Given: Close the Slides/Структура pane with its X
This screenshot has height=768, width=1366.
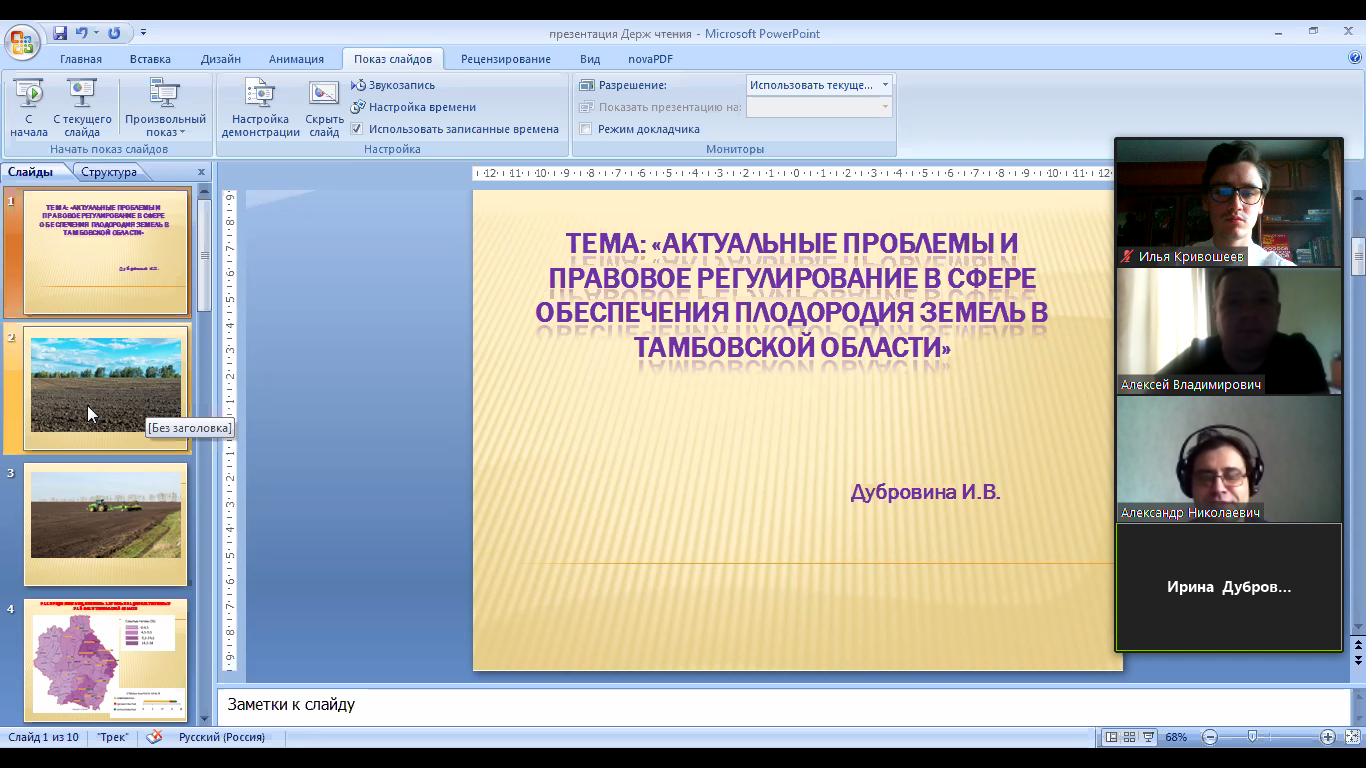Looking at the screenshot, I should coord(201,172).
